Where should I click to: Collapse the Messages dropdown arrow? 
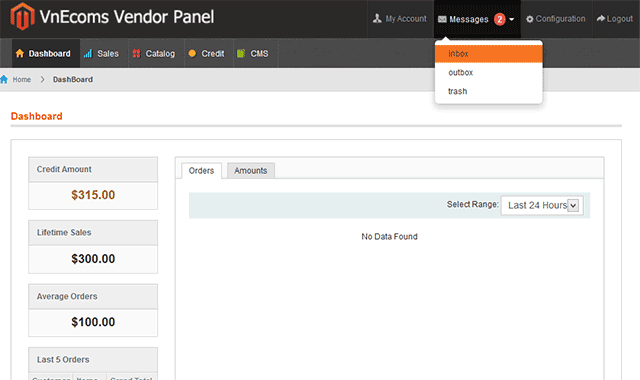click(511, 19)
